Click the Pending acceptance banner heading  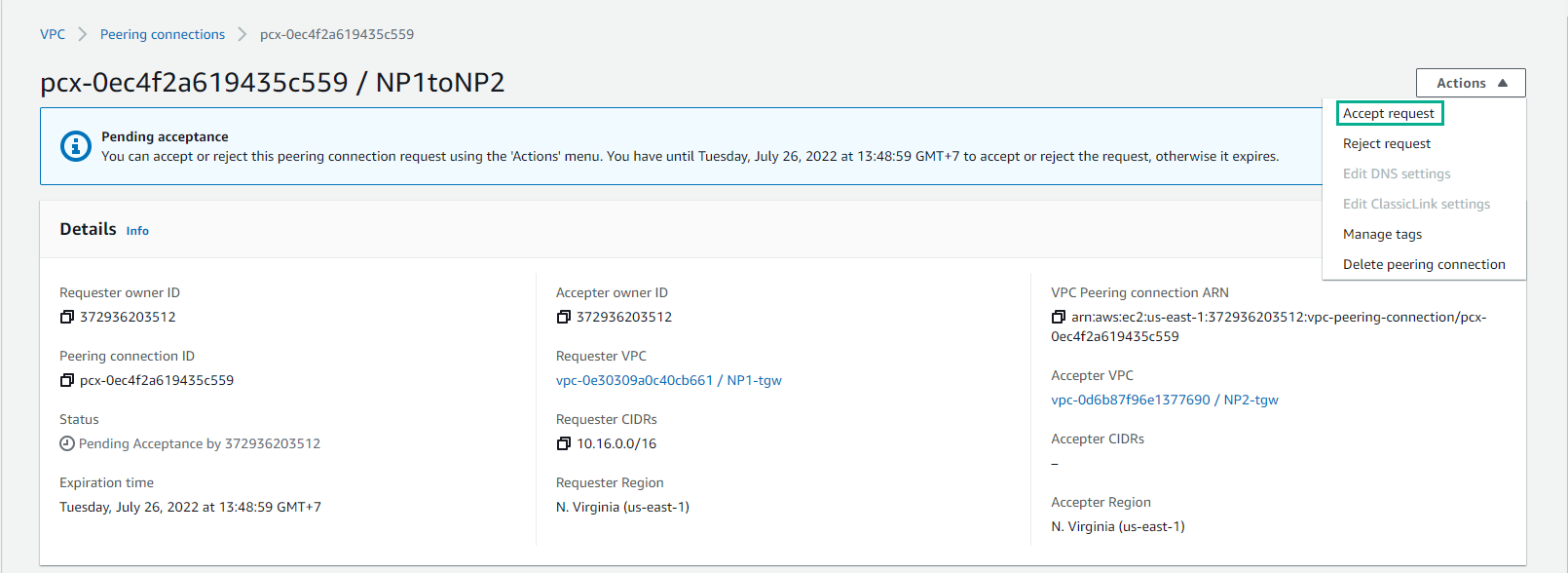(x=165, y=136)
